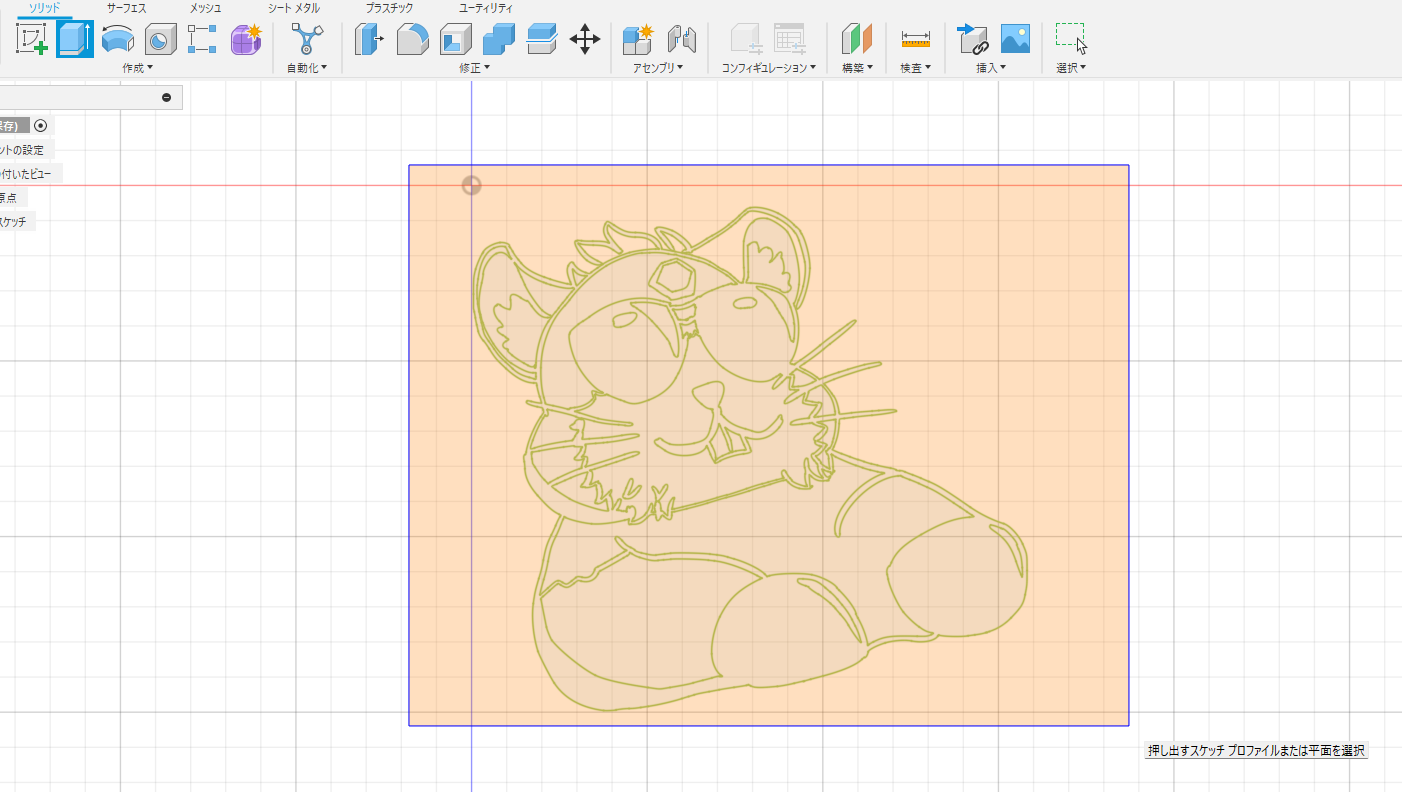Select the スケッチ browser item
This screenshot has width=1402, height=792.
(14, 222)
